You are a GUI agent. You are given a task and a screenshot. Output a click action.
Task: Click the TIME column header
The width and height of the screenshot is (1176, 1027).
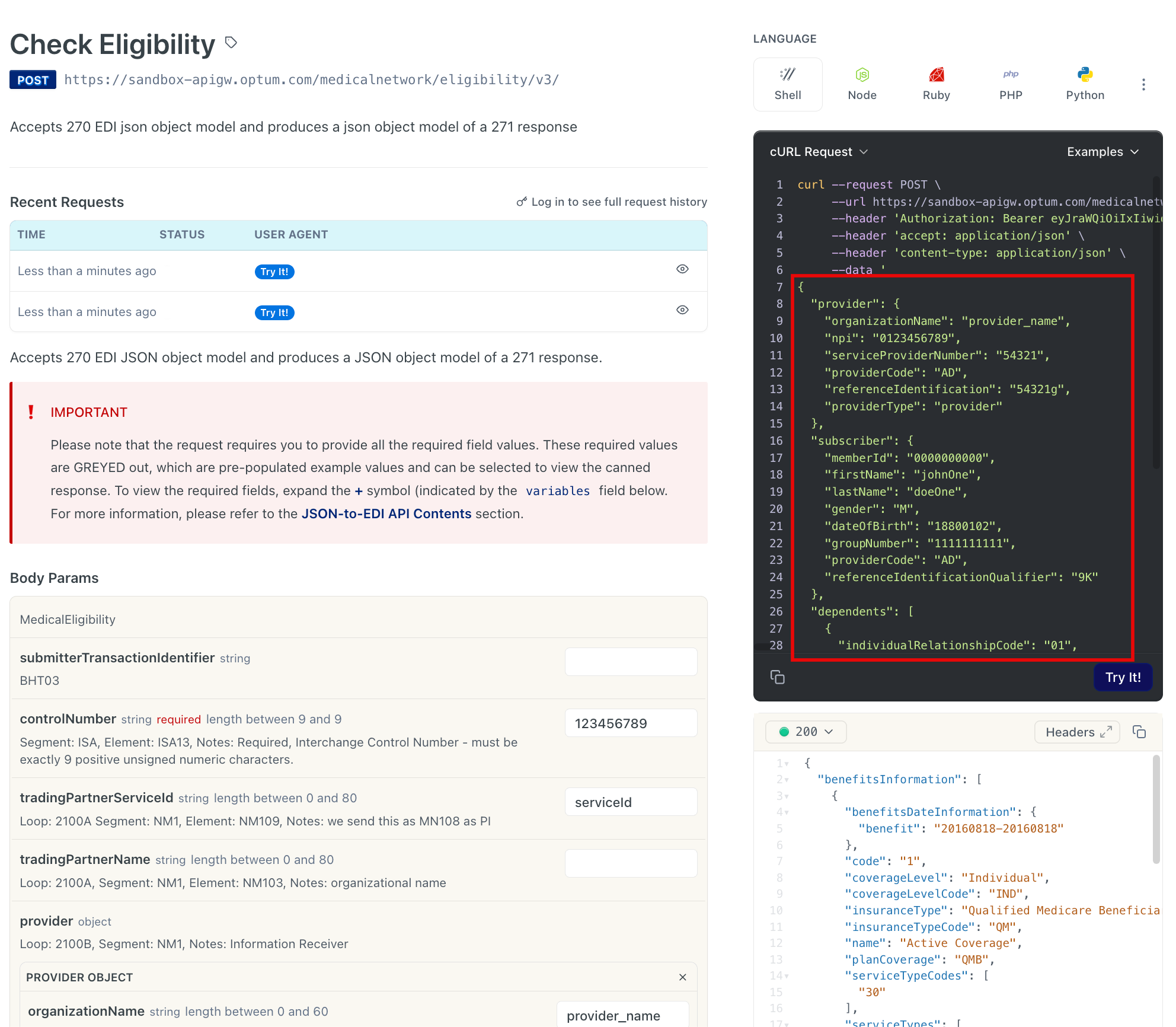(x=31, y=235)
